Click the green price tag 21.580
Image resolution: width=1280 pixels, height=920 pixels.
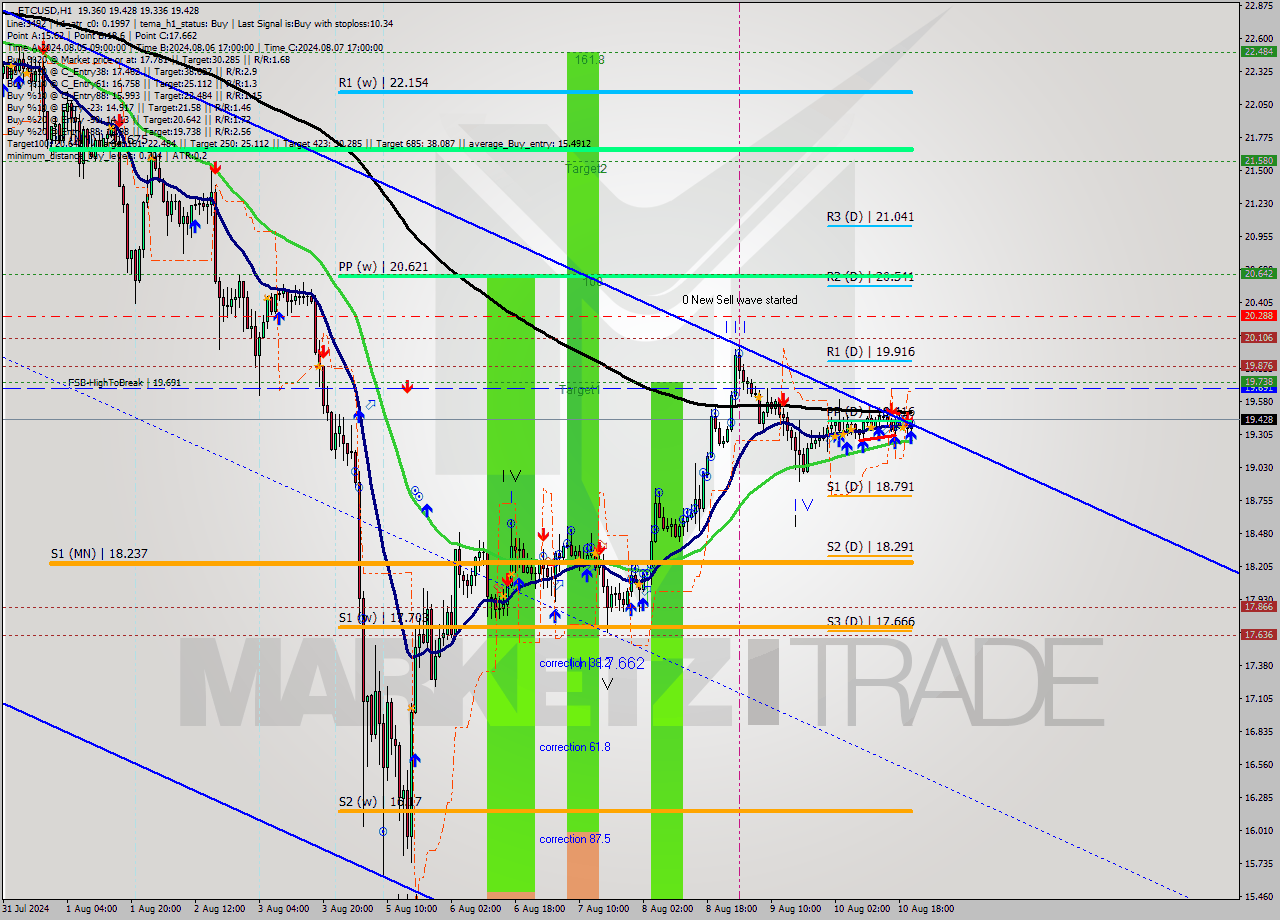(1258, 160)
